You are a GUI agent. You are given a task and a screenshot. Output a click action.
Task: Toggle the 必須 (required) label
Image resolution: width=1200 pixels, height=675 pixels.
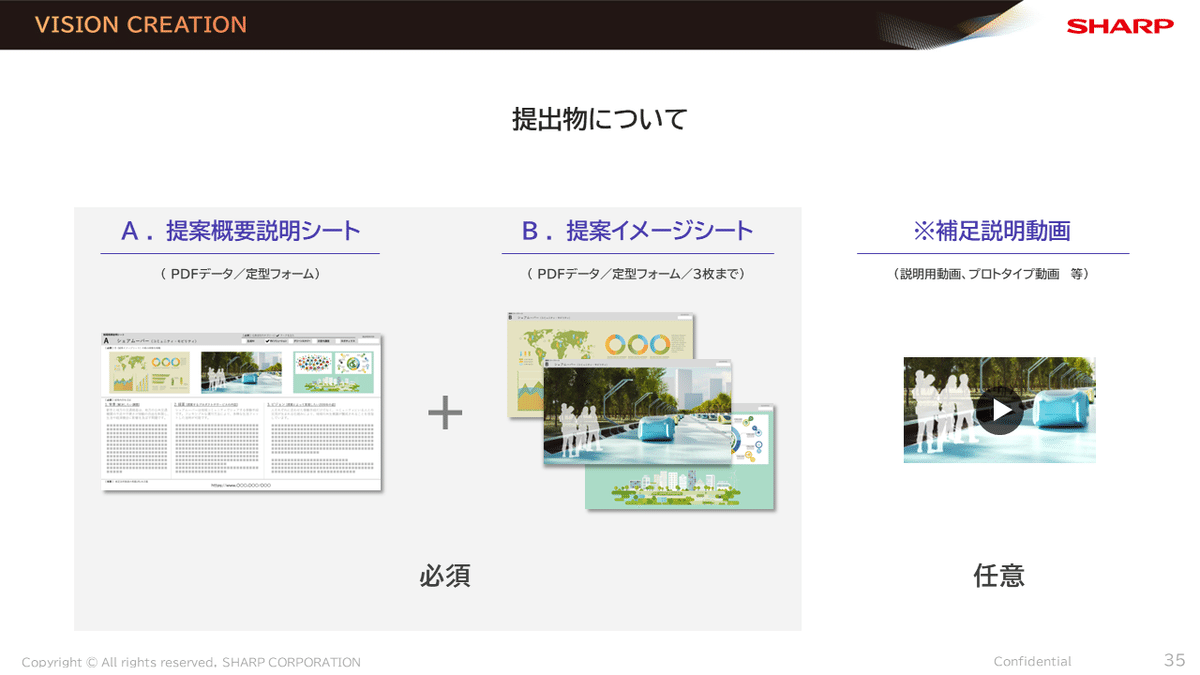coord(446,577)
